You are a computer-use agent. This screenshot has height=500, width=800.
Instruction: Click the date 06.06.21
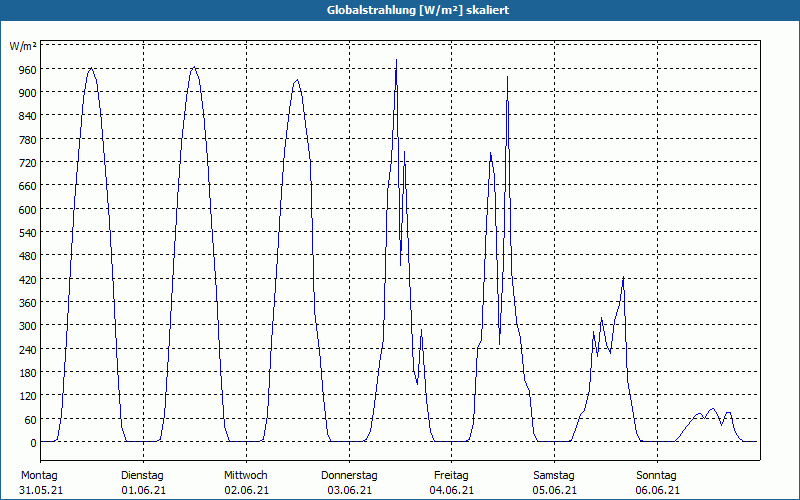point(658,491)
